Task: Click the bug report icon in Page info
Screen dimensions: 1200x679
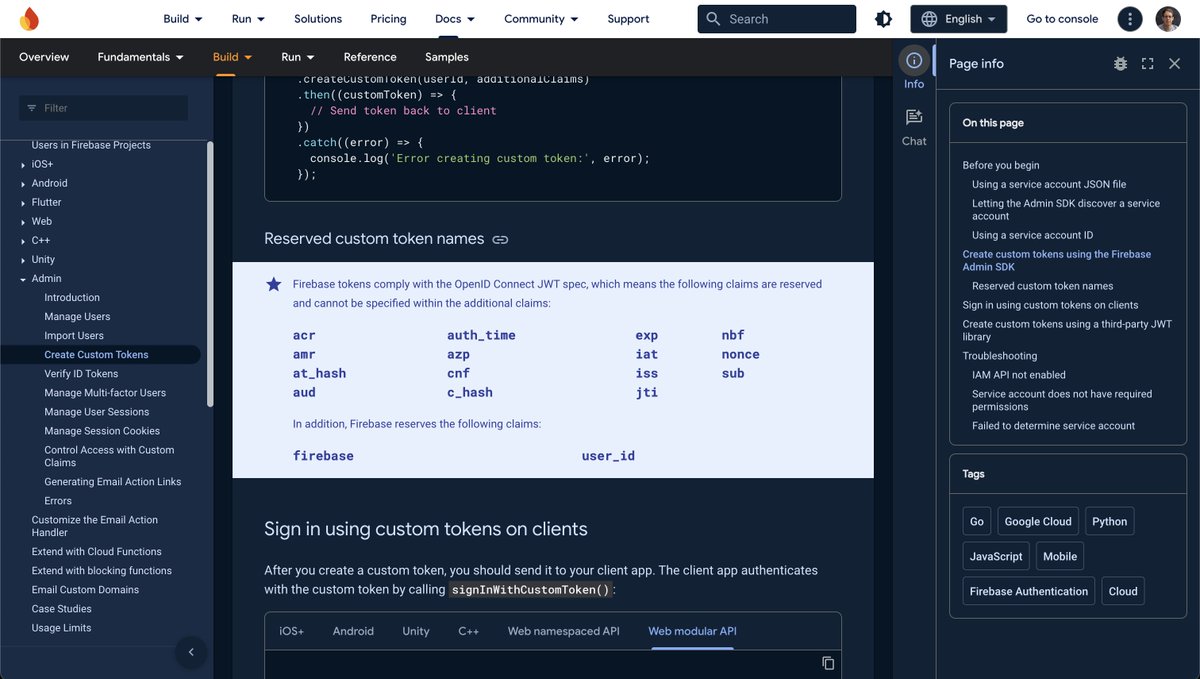Action: [x=1120, y=63]
